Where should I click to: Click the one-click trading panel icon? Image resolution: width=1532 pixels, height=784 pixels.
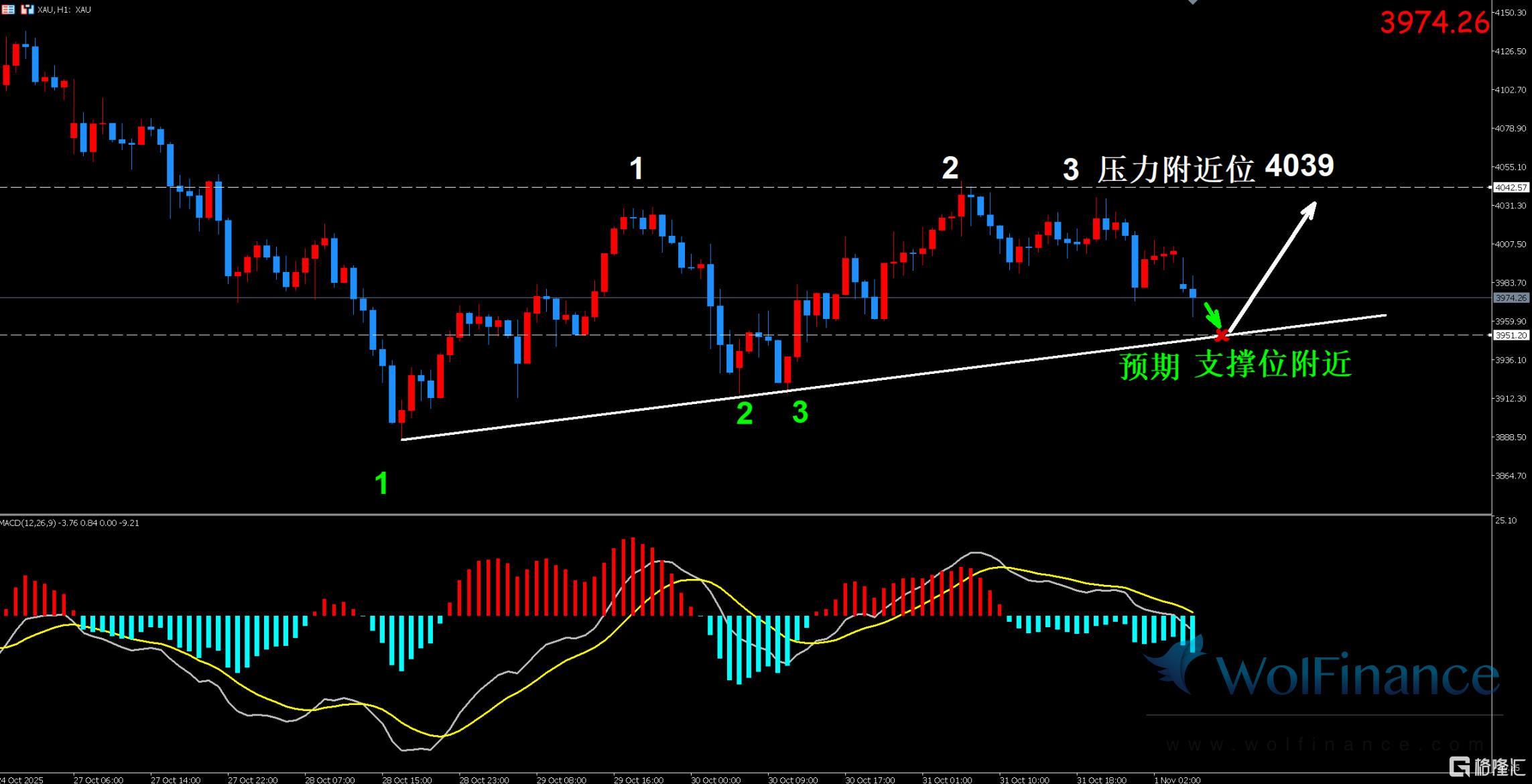click(27, 9)
